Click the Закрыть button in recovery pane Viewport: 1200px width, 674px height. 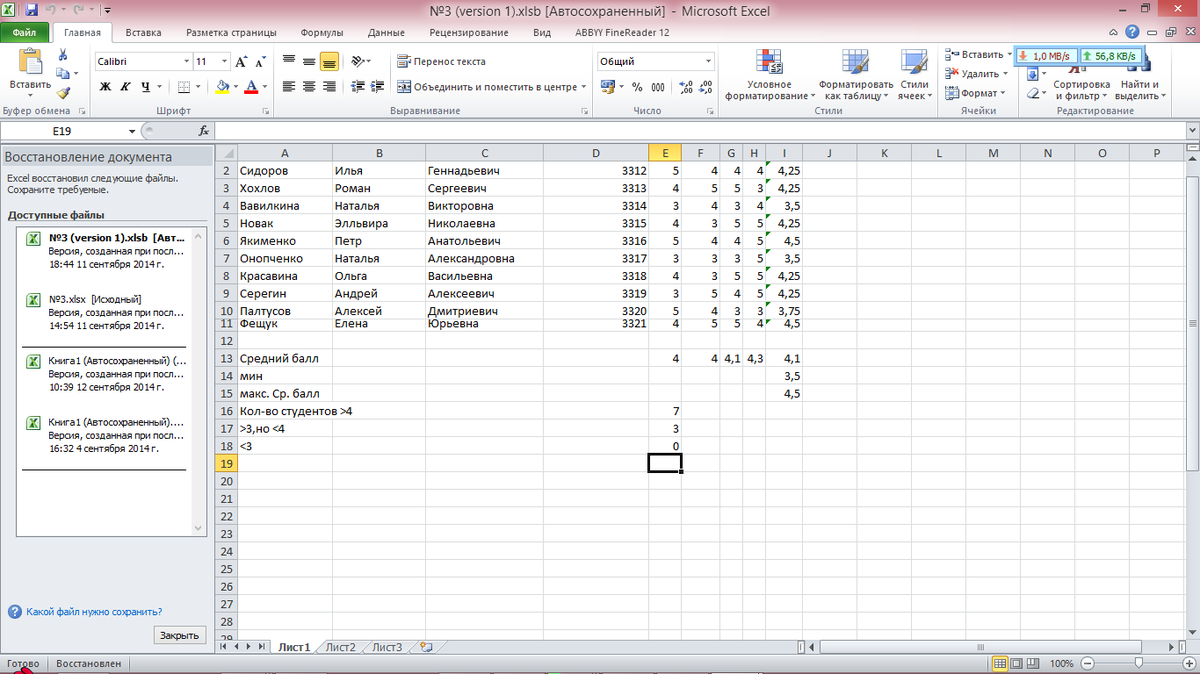point(180,635)
